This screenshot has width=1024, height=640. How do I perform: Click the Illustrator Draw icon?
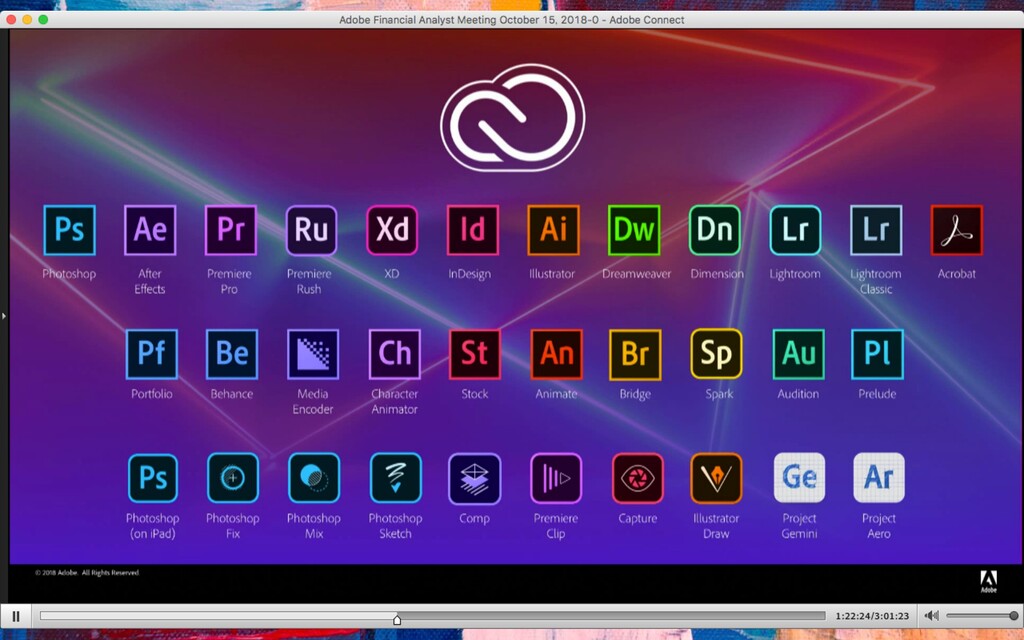[716, 479]
